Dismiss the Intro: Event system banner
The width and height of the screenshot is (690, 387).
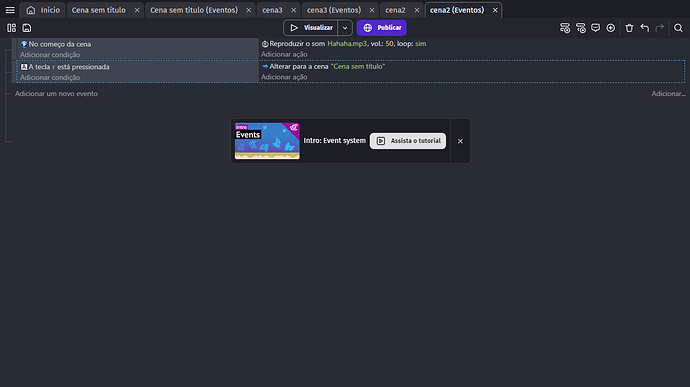point(460,141)
